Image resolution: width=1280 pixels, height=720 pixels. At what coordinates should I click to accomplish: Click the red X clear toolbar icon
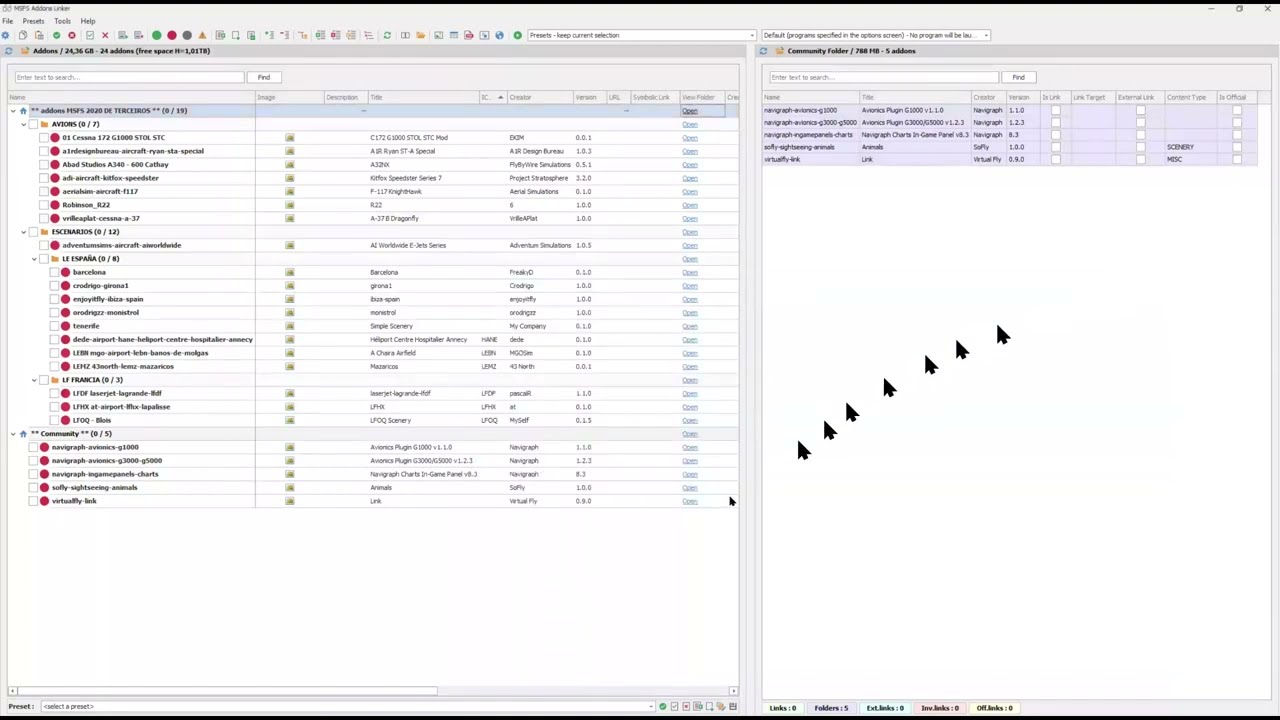point(105,35)
